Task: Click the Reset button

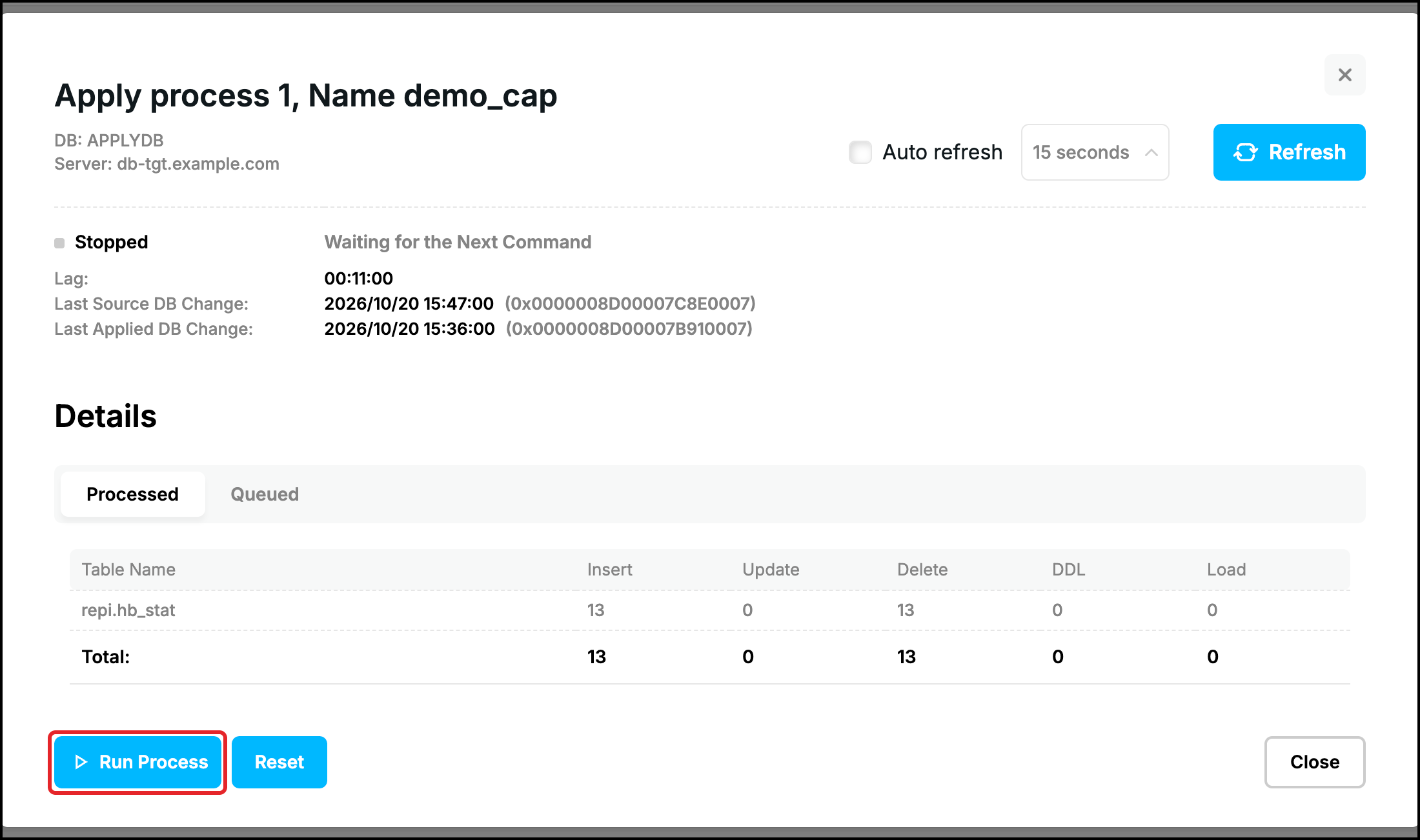Action: click(x=279, y=762)
